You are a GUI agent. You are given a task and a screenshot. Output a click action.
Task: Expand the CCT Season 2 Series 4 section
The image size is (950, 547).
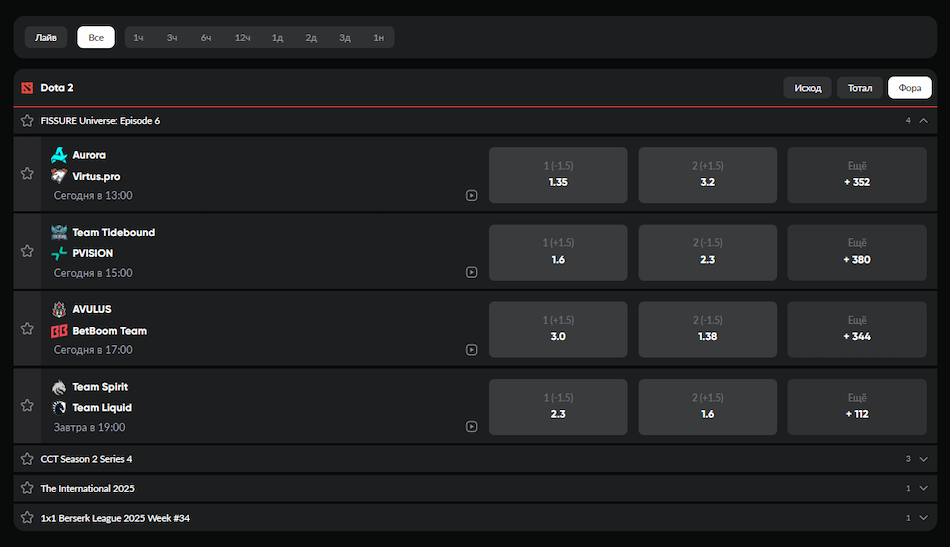[923, 459]
